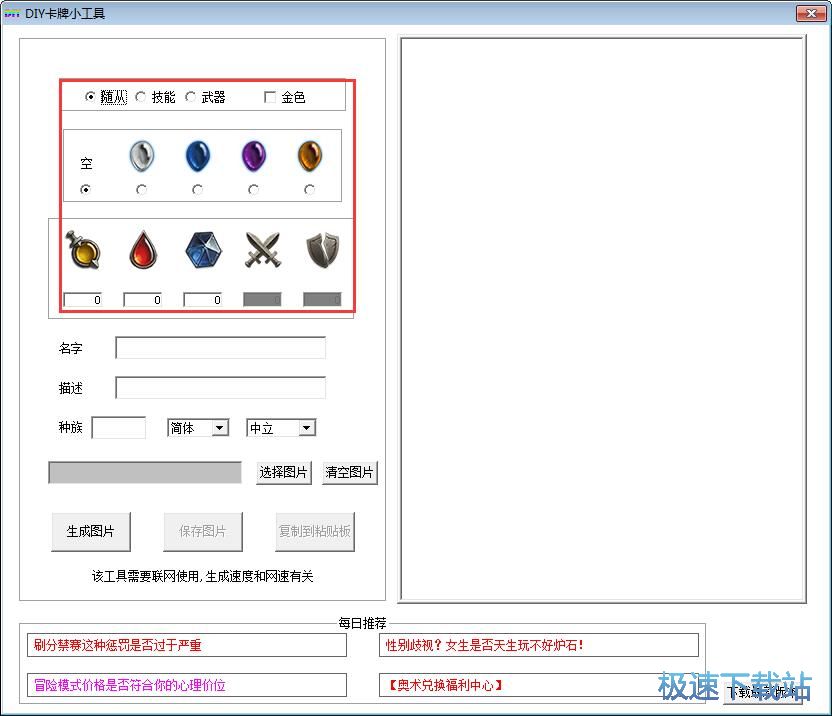832x716 pixels.
Task: Click the 选择图片 button
Action: [x=284, y=473]
